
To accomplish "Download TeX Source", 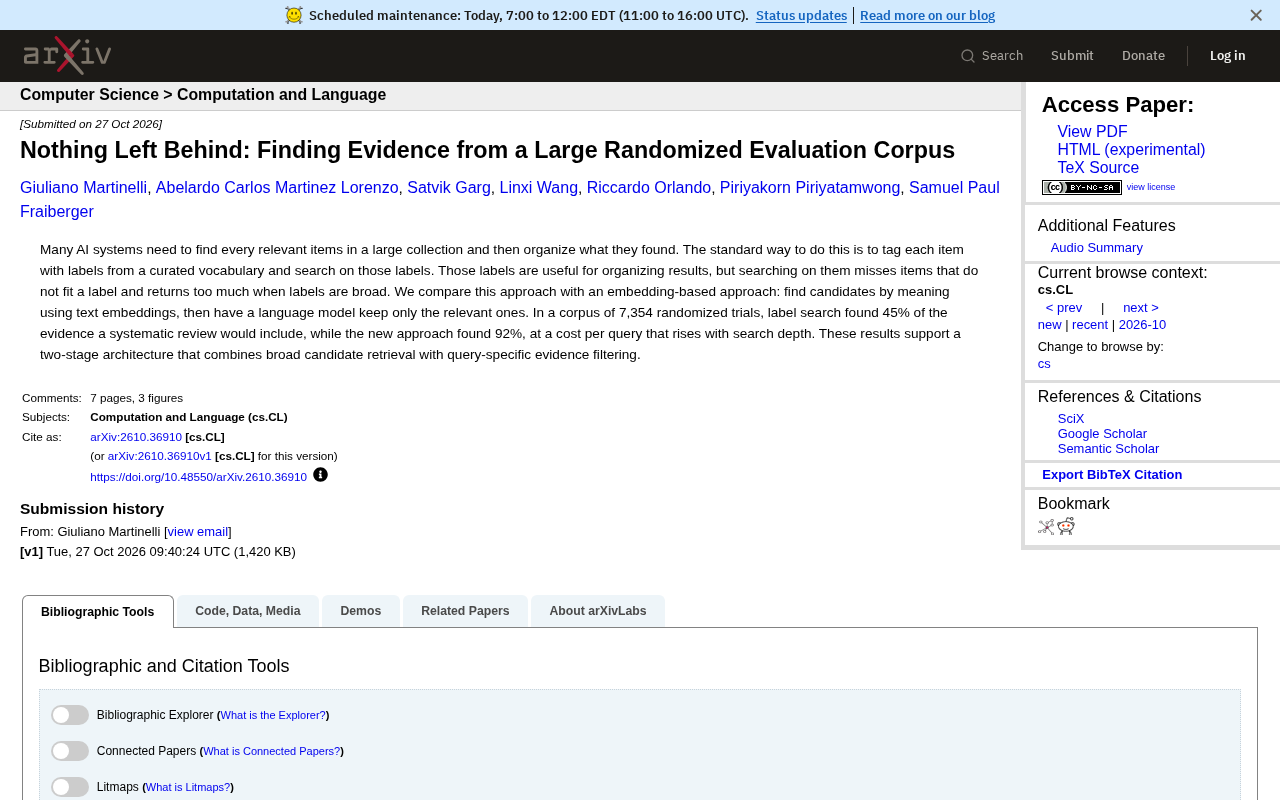I will [1098, 168].
